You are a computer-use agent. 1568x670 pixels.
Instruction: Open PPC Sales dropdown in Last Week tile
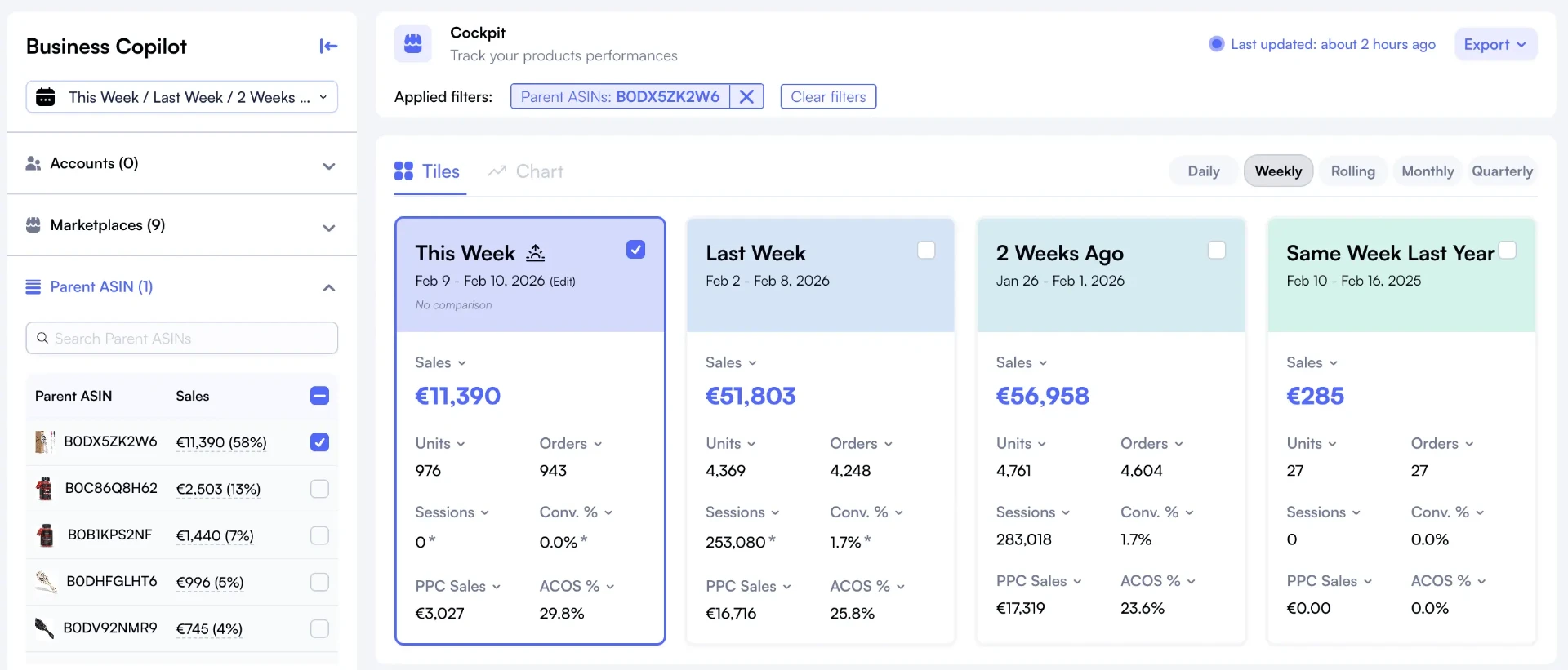pyautogui.click(x=749, y=586)
